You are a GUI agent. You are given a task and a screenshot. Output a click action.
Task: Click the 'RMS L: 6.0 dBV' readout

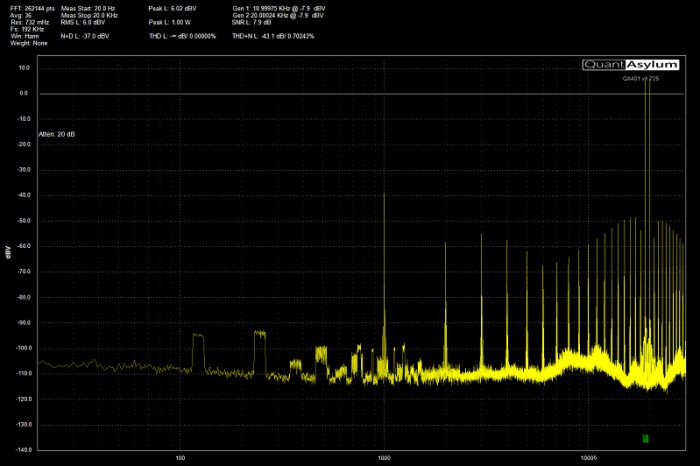click(x=83, y=22)
